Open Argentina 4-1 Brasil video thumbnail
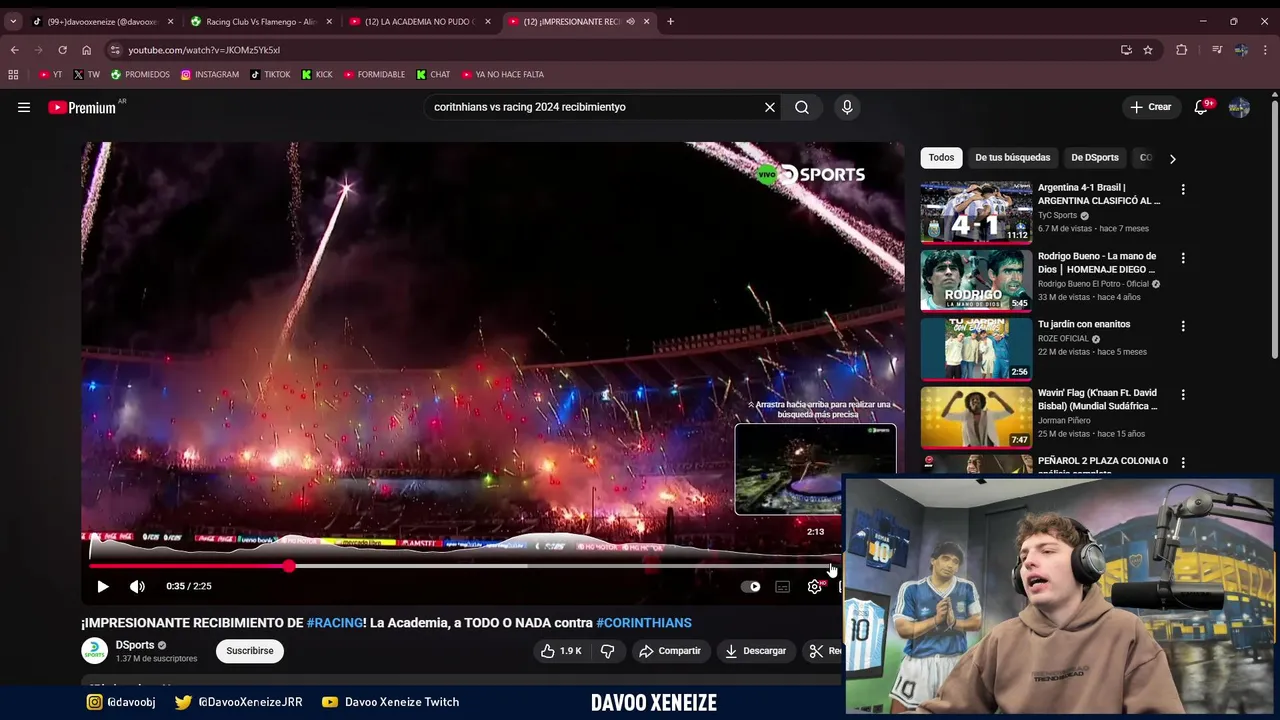Screen dimensions: 1280x720 pos(976,212)
